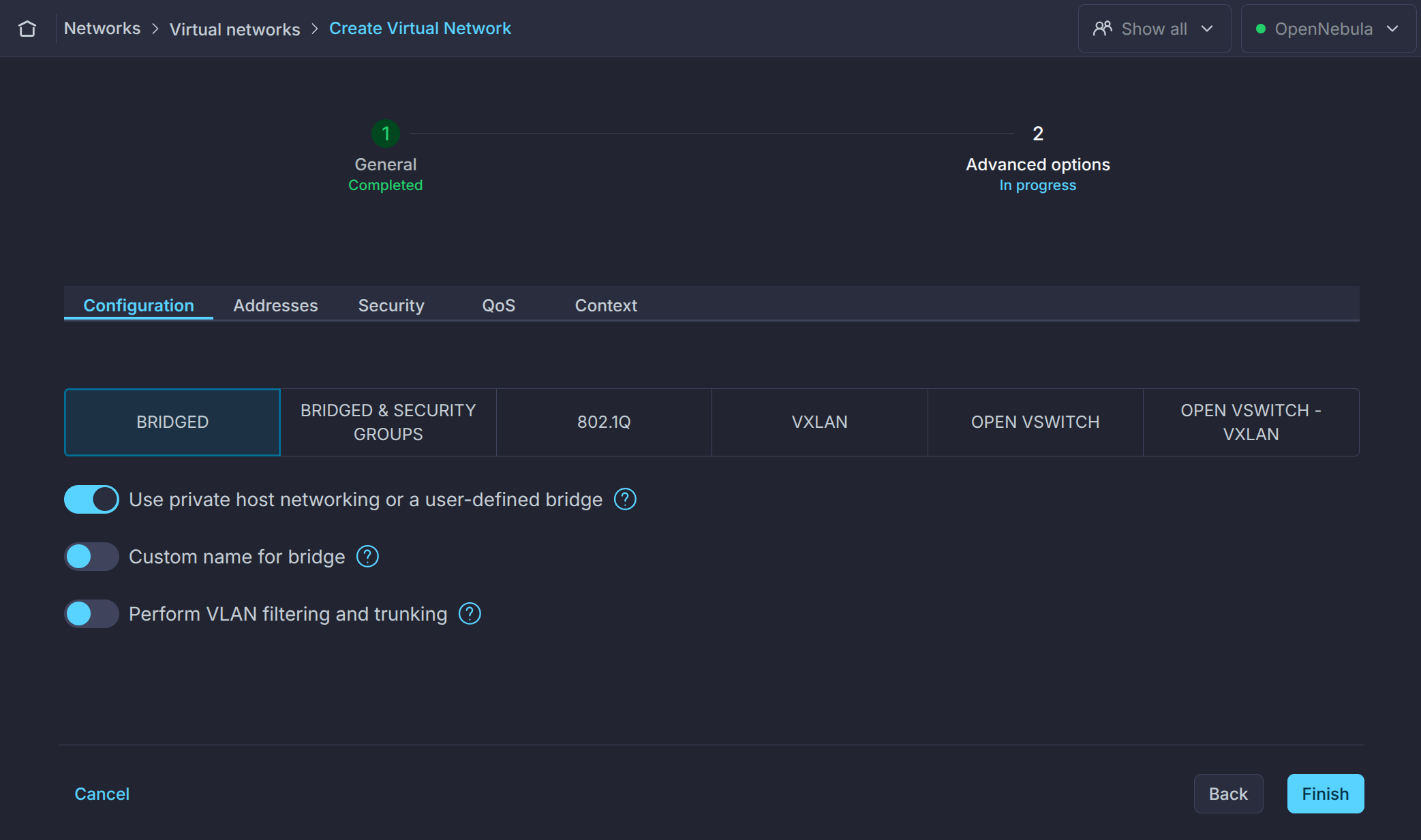This screenshot has width=1421, height=840.
Task: Click the Back button
Action: point(1228,794)
